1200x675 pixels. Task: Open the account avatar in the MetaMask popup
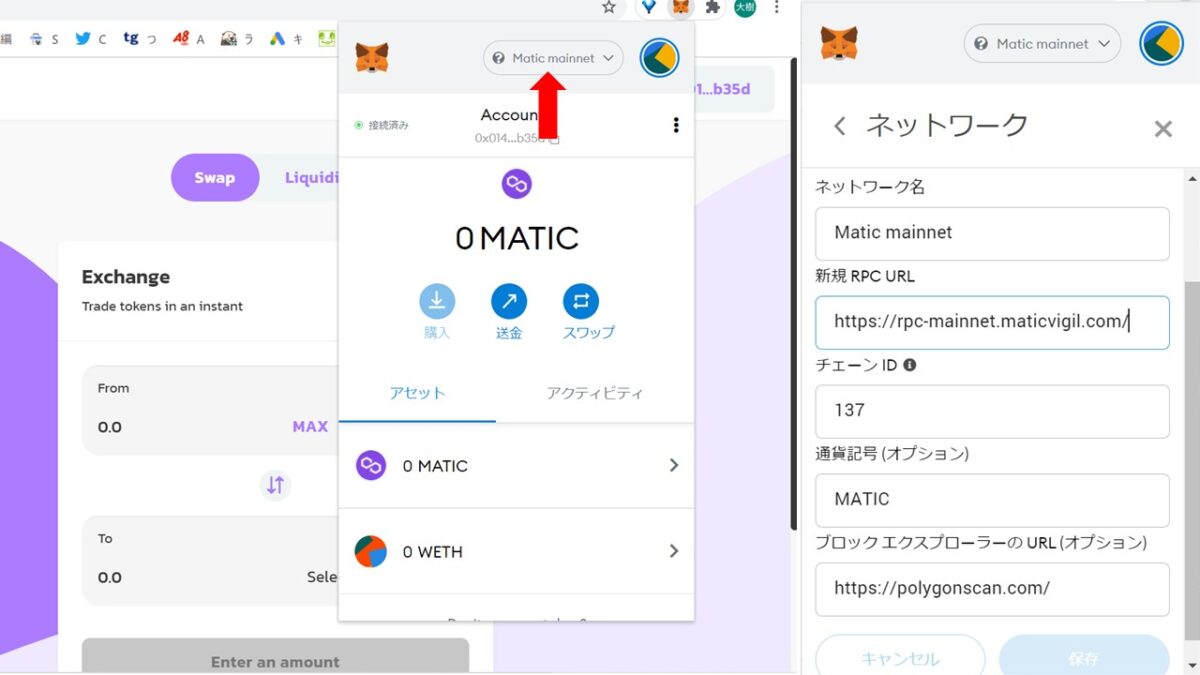[x=659, y=58]
